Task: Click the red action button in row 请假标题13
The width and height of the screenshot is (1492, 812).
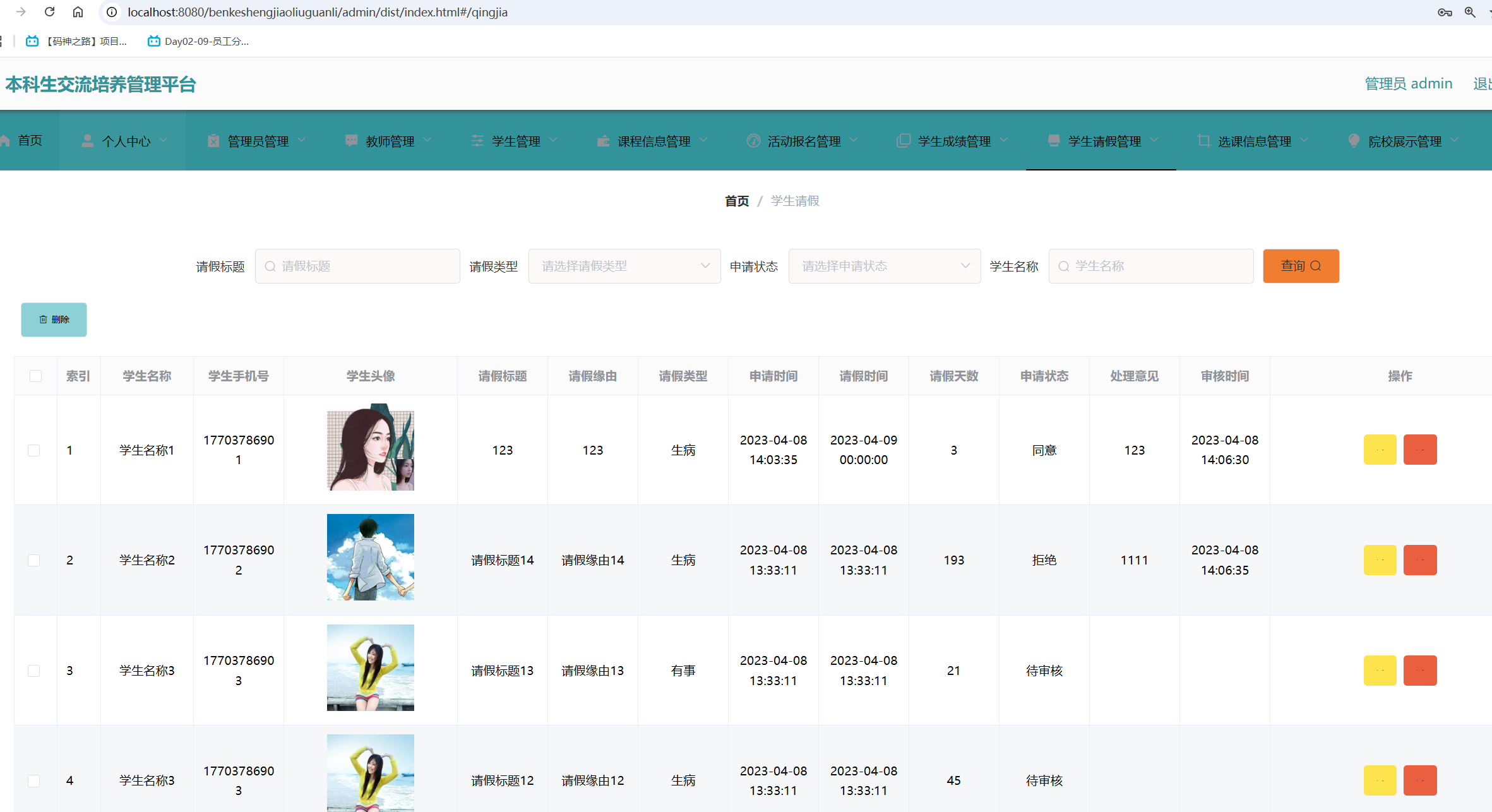Action: tap(1420, 671)
